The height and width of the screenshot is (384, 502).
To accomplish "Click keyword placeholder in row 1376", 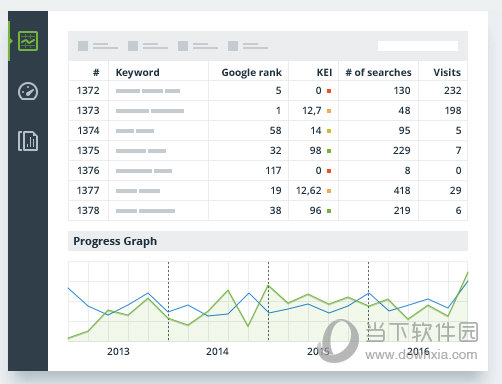I will (144, 171).
